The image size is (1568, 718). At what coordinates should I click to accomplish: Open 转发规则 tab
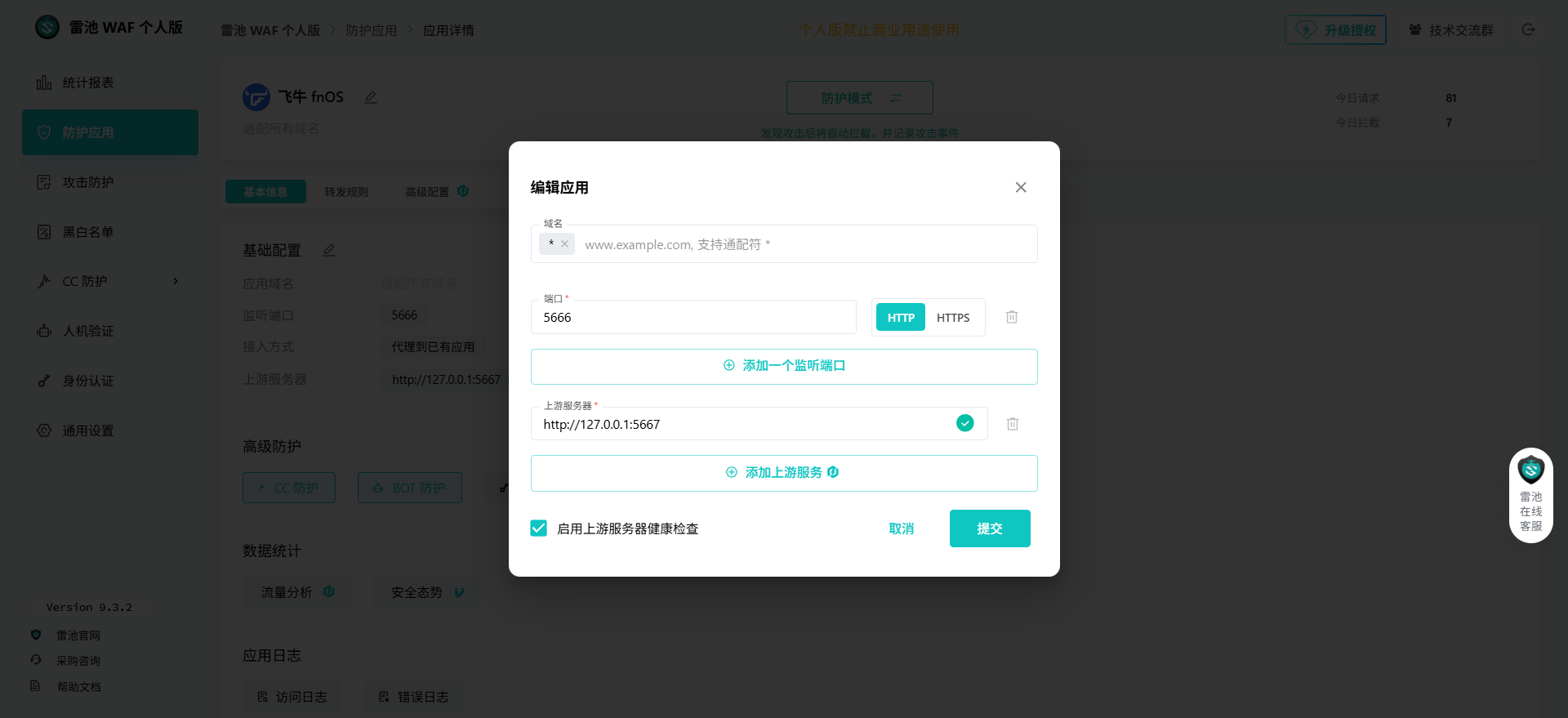(x=346, y=192)
